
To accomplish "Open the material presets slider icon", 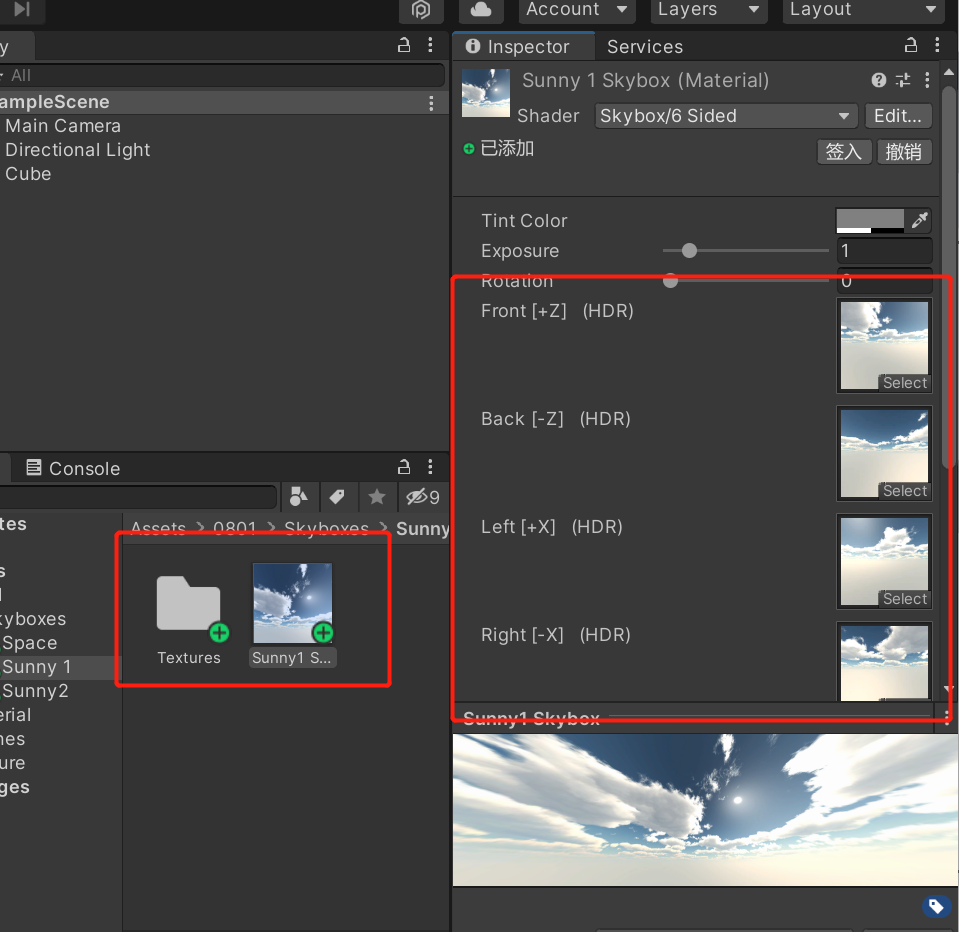I will click(x=903, y=80).
